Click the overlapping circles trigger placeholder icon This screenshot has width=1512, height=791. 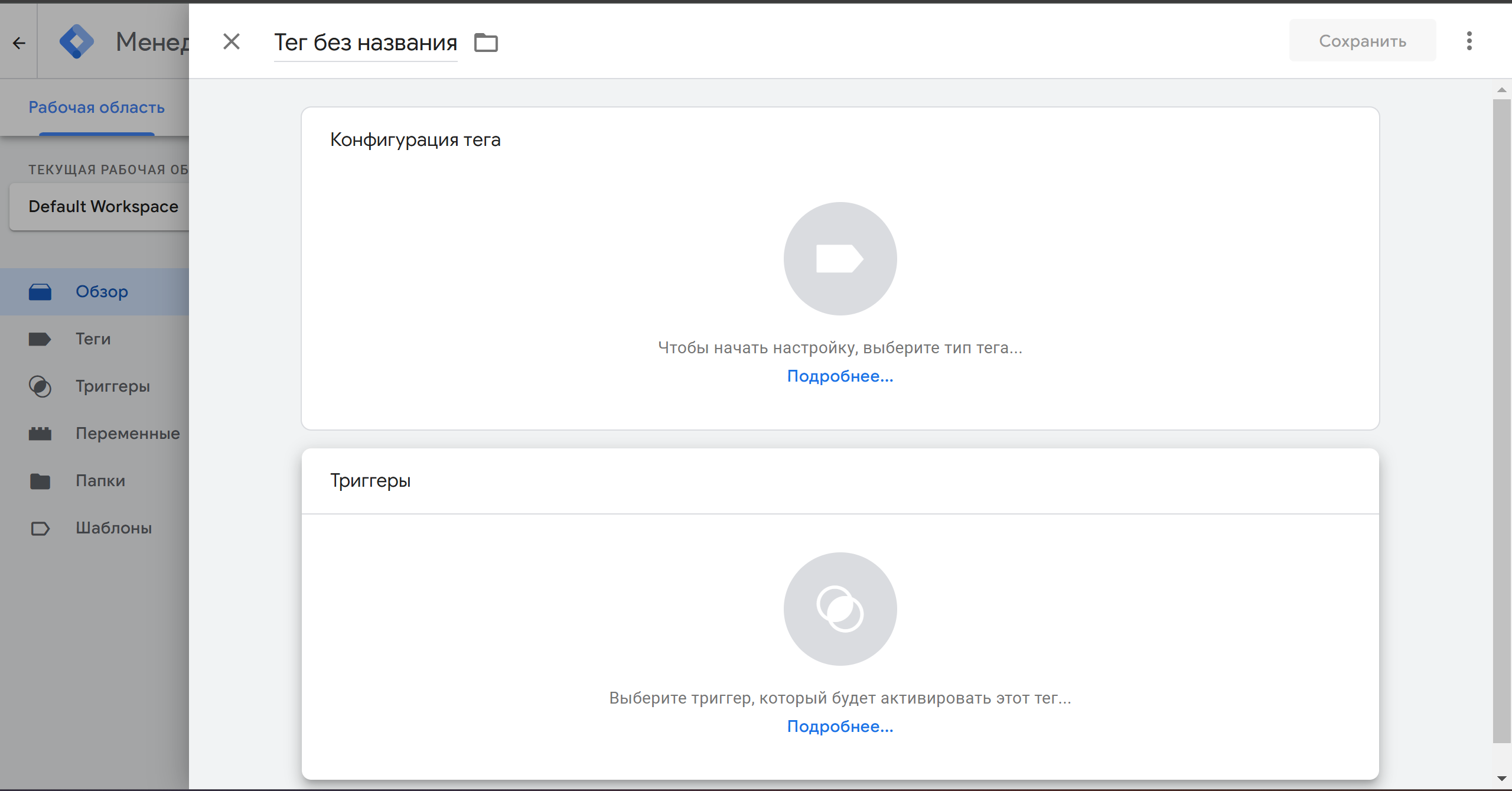click(840, 609)
